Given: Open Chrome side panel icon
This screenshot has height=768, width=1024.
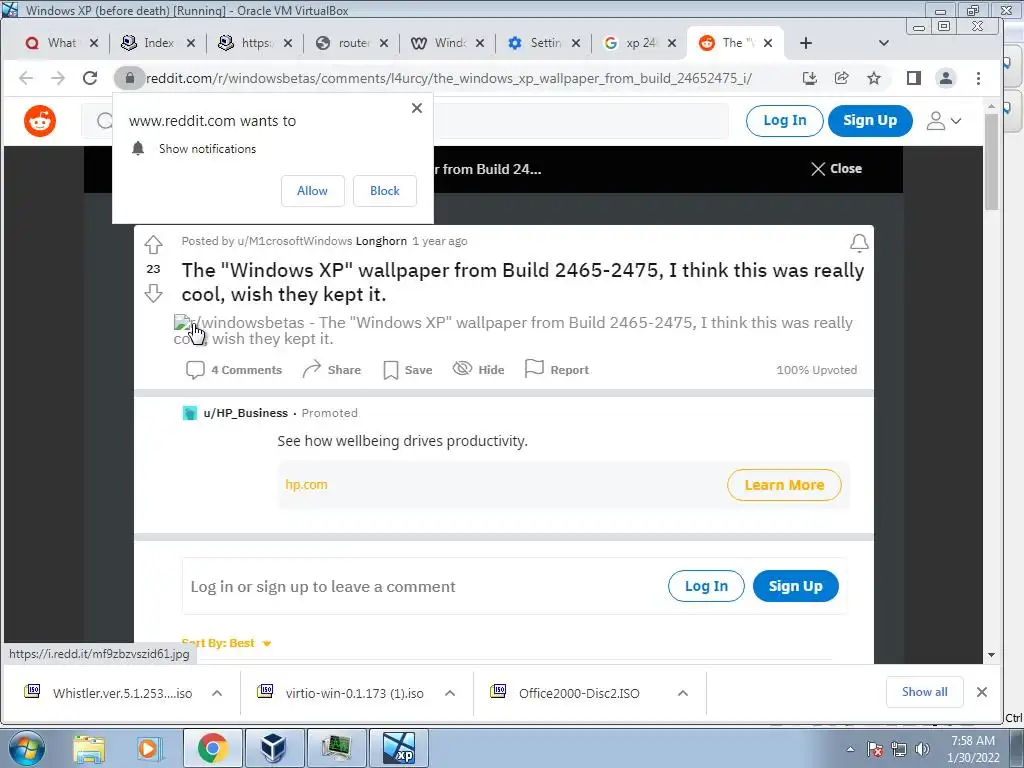Looking at the screenshot, I should [914, 78].
